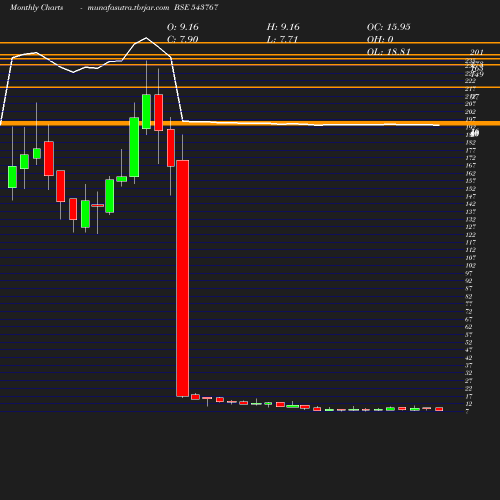Viewport: 500px width, 500px height.
Task: Click the "Monthly Charts" title text
Action: click(37, 8)
